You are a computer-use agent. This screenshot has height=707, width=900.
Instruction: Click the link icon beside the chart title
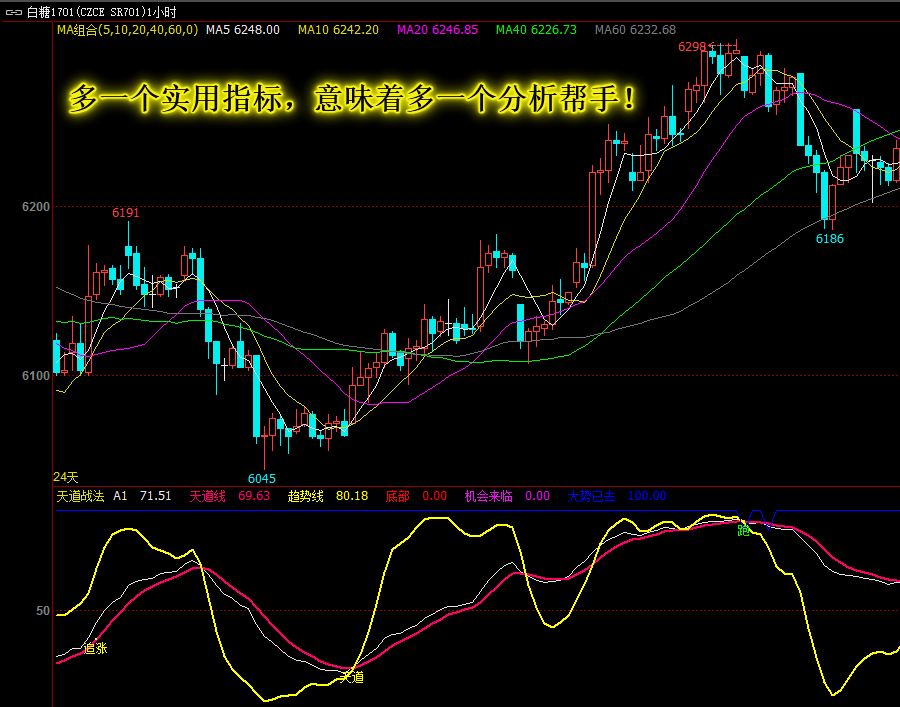pyautogui.click(x=14, y=12)
